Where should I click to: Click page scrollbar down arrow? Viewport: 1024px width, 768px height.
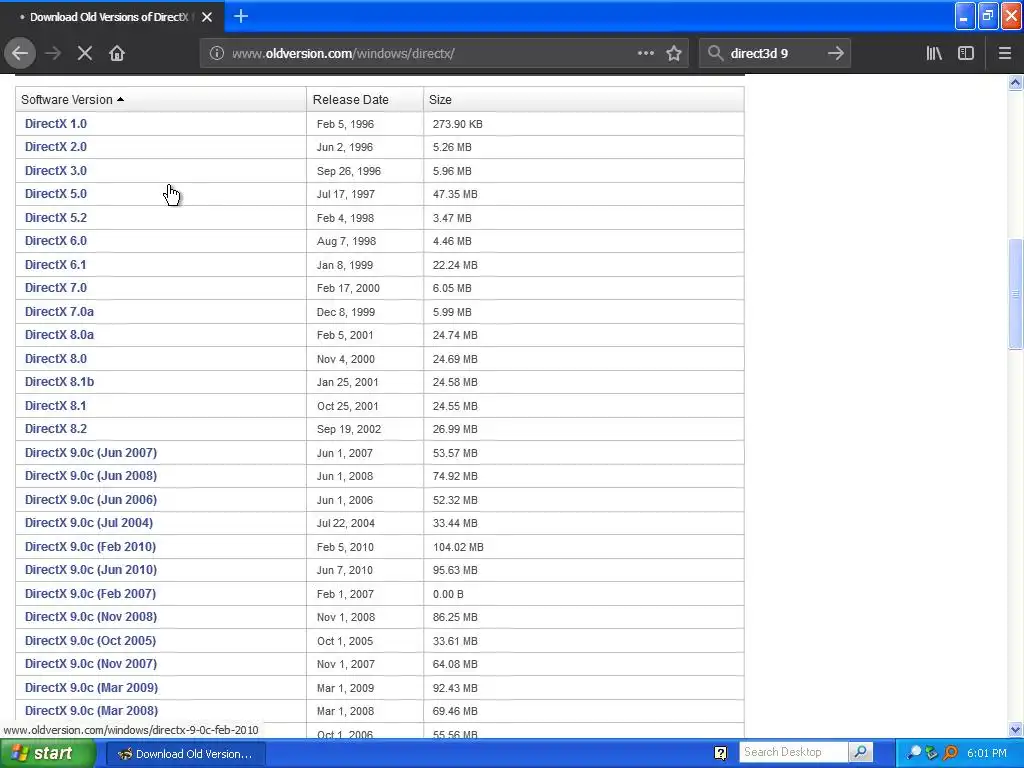(1015, 729)
